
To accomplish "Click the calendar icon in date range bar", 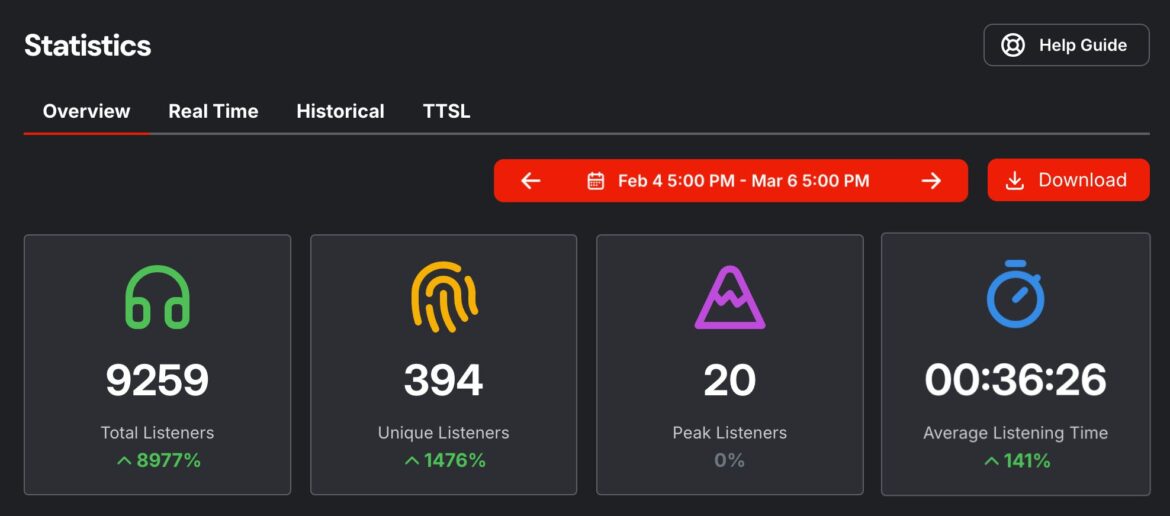I will pyautogui.click(x=596, y=181).
